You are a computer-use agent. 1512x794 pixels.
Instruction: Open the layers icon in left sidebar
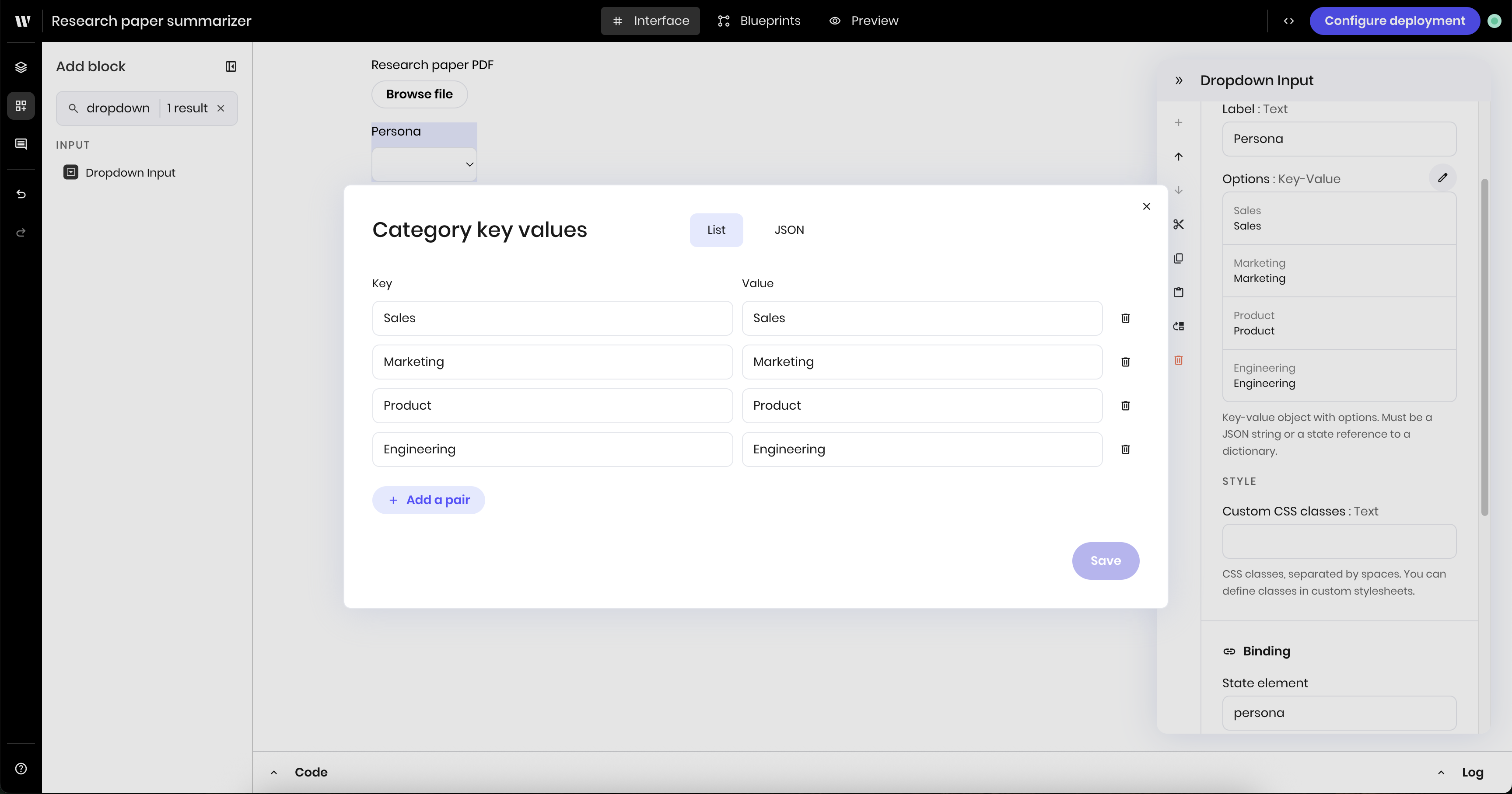point(21,67)
